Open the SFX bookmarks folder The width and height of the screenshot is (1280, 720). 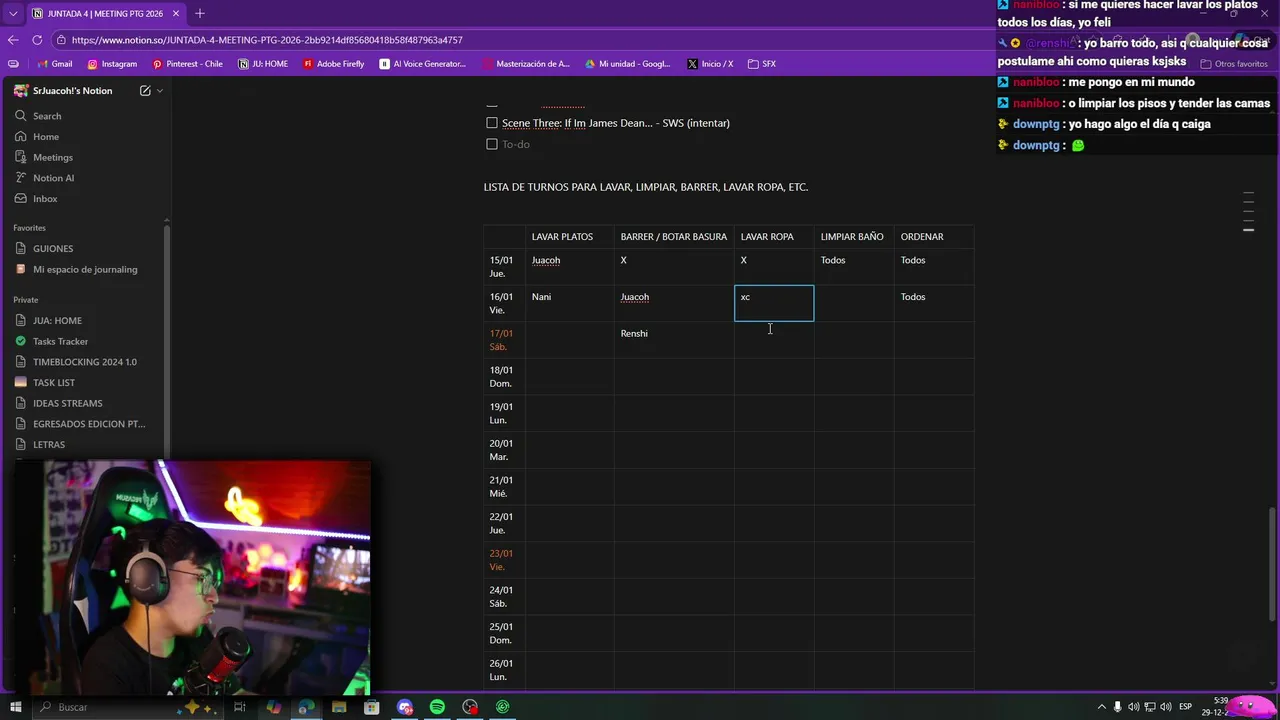[761, 64]
